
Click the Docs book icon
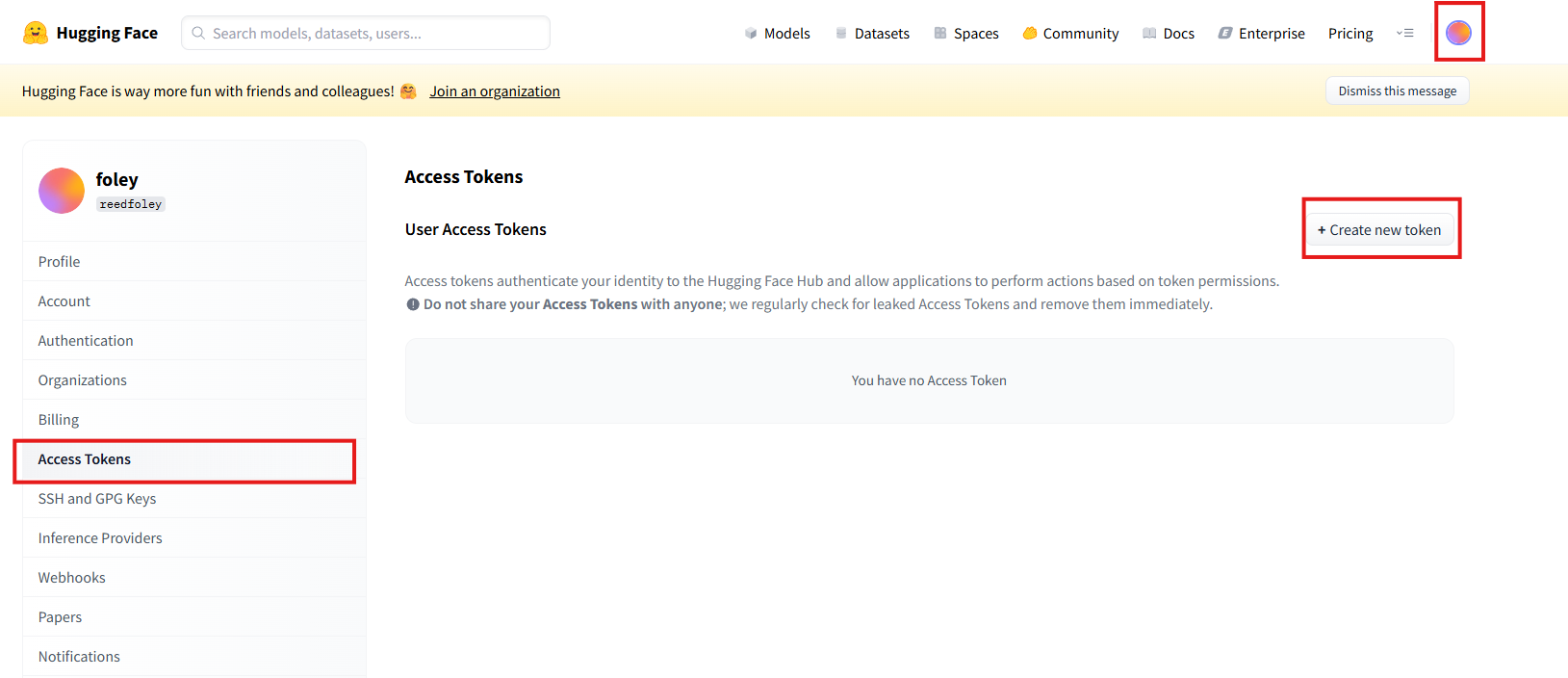[x=1149, y=33]
